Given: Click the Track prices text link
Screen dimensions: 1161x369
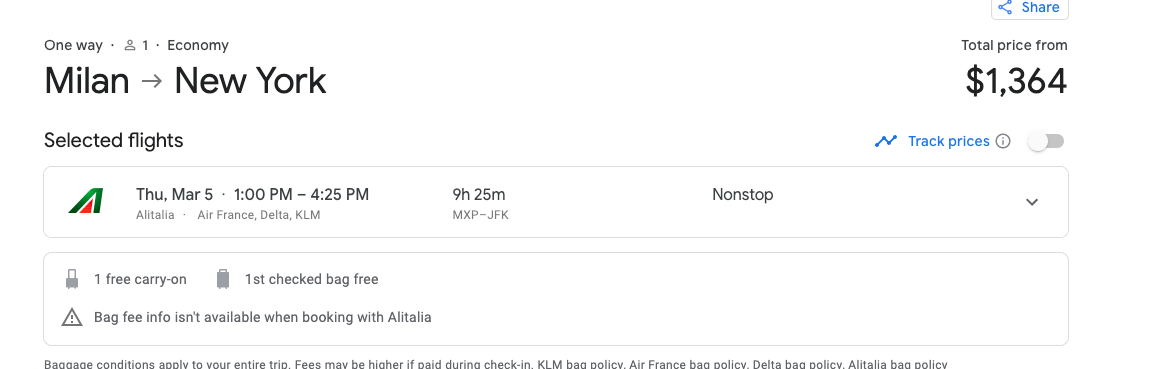Looking at the screenshot, I should (x=948, y=141).
